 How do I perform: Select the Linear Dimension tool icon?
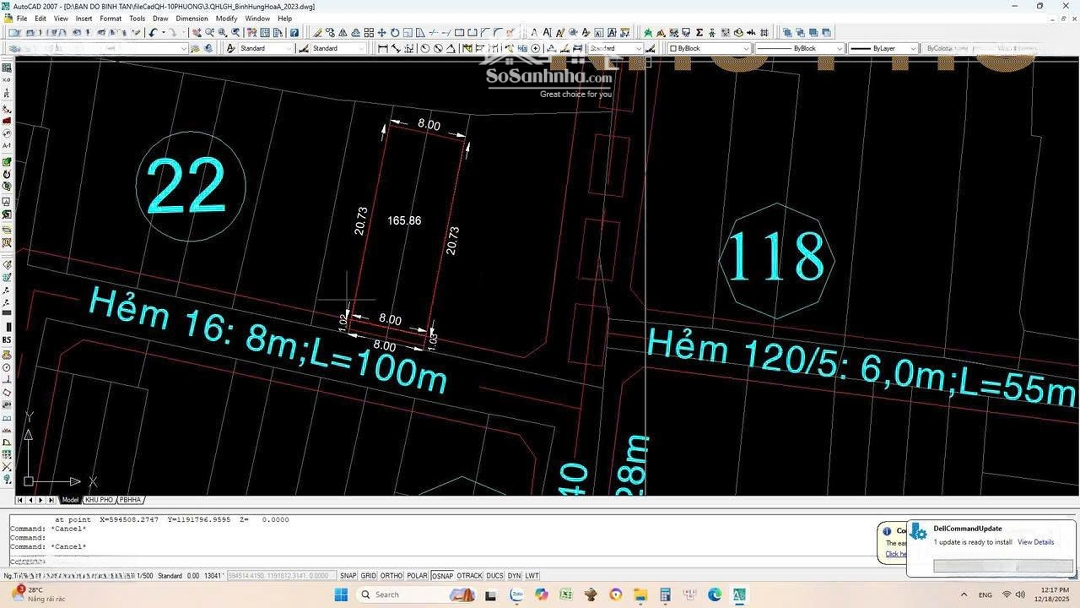coord(383,48)
